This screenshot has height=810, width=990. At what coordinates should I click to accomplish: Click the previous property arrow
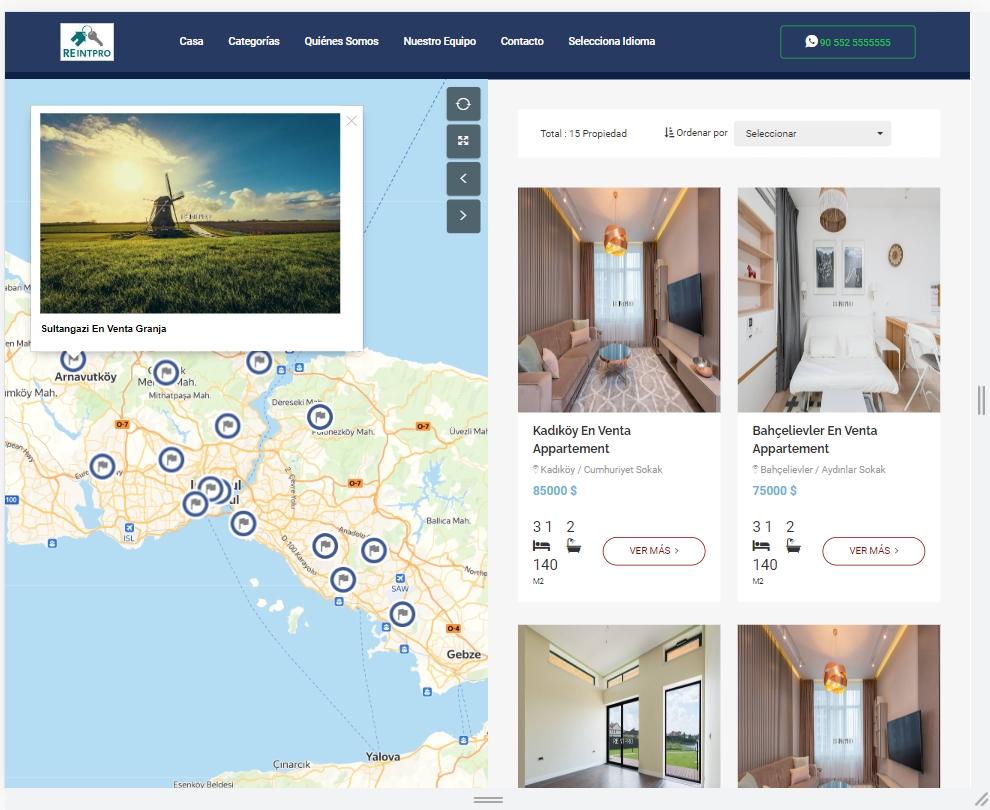(463, 179)
